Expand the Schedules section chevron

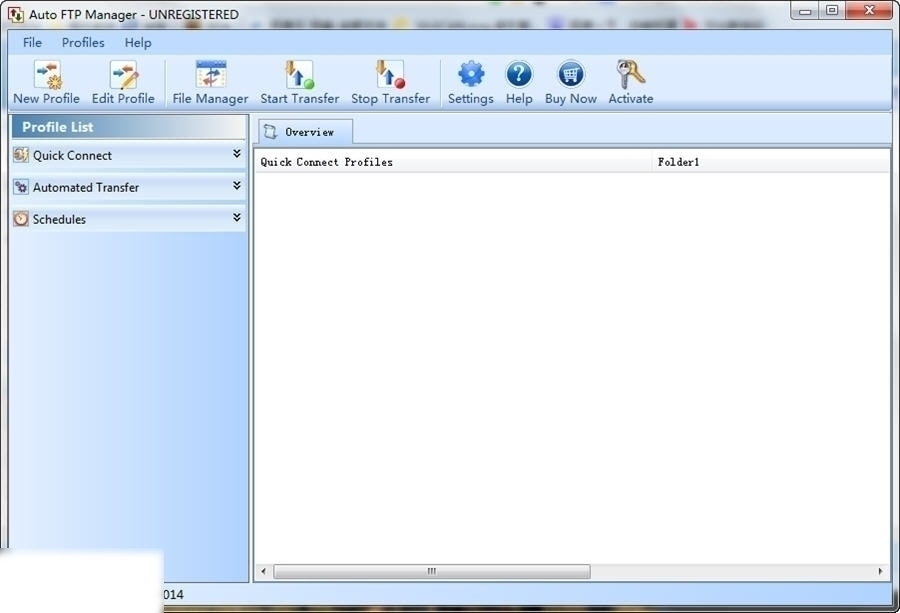tap(236, 218)
